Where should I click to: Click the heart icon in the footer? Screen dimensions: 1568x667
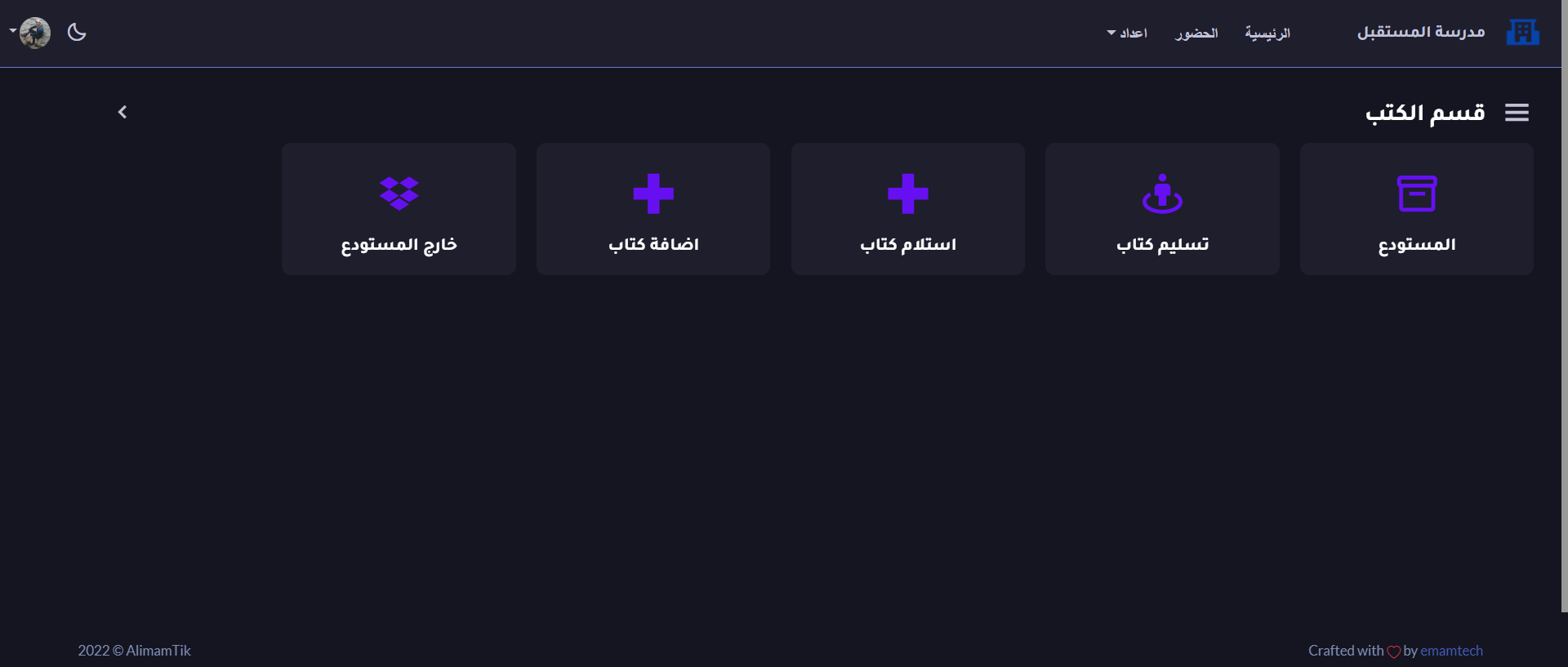pos(1393,651)
